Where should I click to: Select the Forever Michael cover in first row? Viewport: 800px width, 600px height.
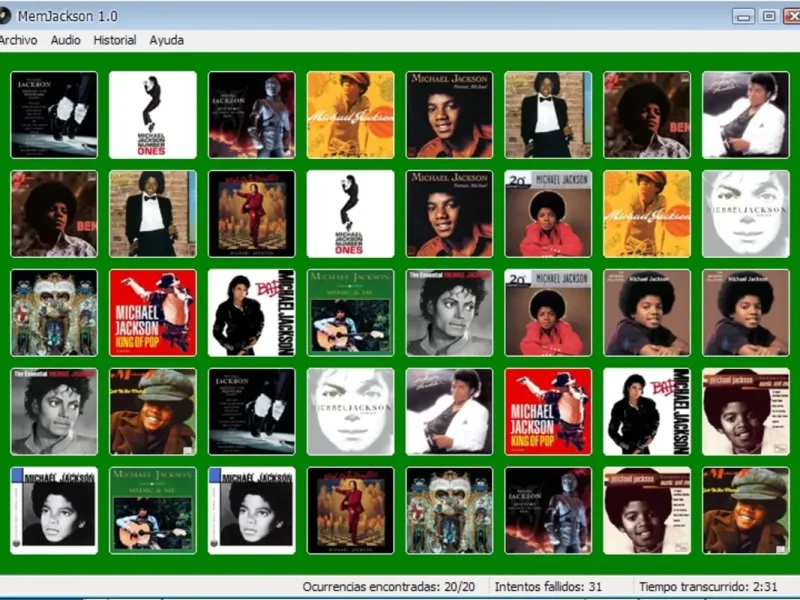(x=449, y=115)
